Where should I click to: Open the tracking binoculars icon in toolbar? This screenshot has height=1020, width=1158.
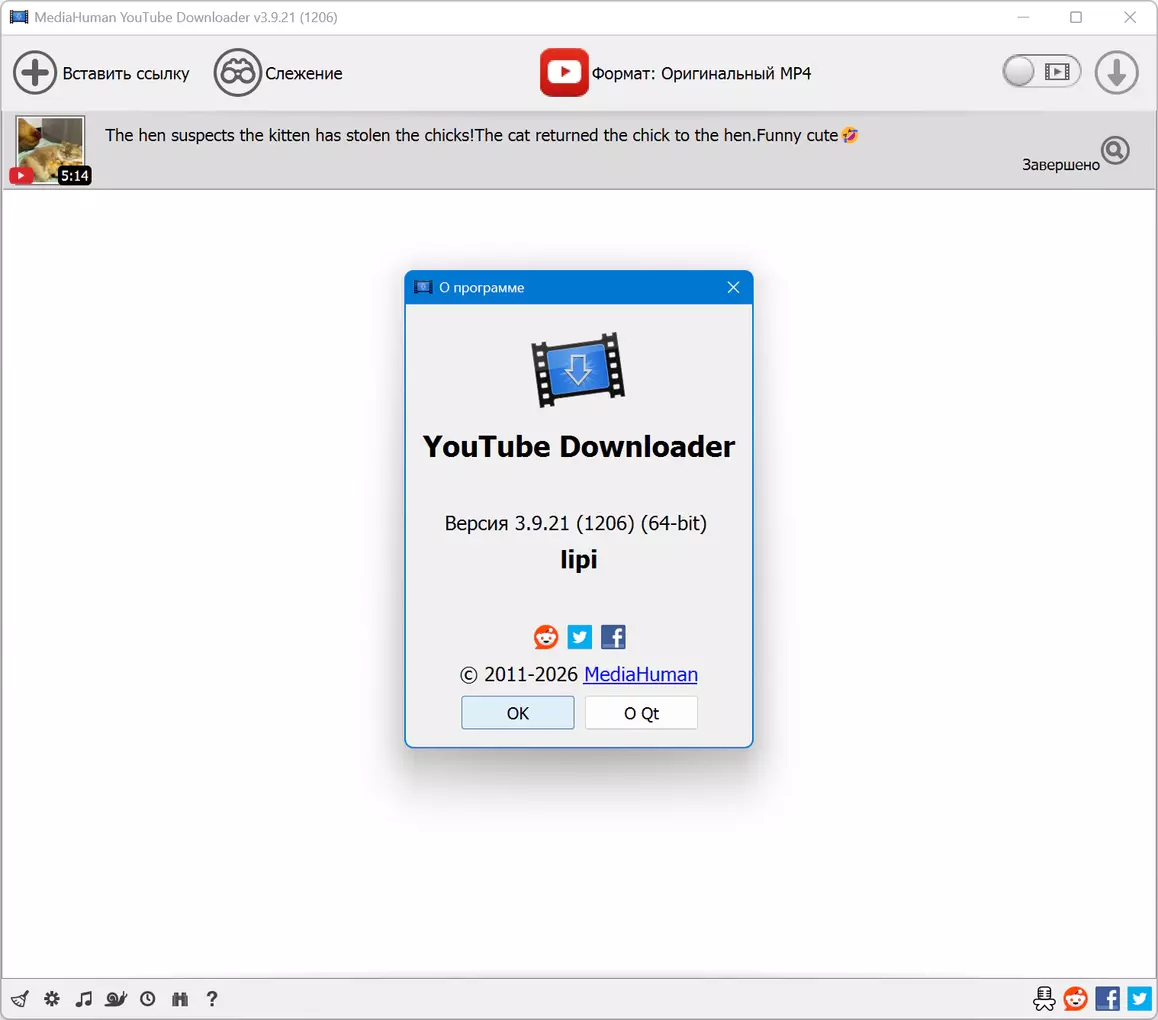coord(237,72)
